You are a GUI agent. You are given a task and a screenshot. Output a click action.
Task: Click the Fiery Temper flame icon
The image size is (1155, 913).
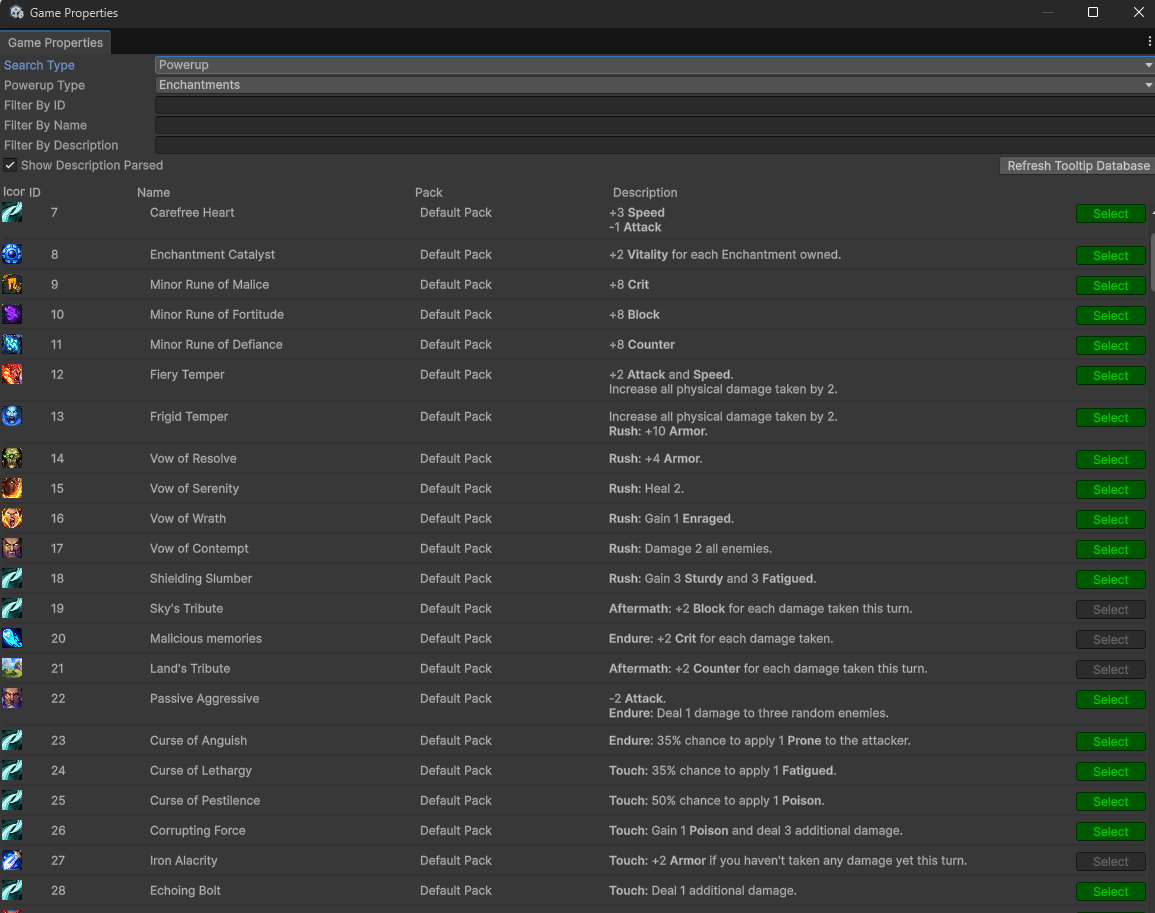[13, 374]
